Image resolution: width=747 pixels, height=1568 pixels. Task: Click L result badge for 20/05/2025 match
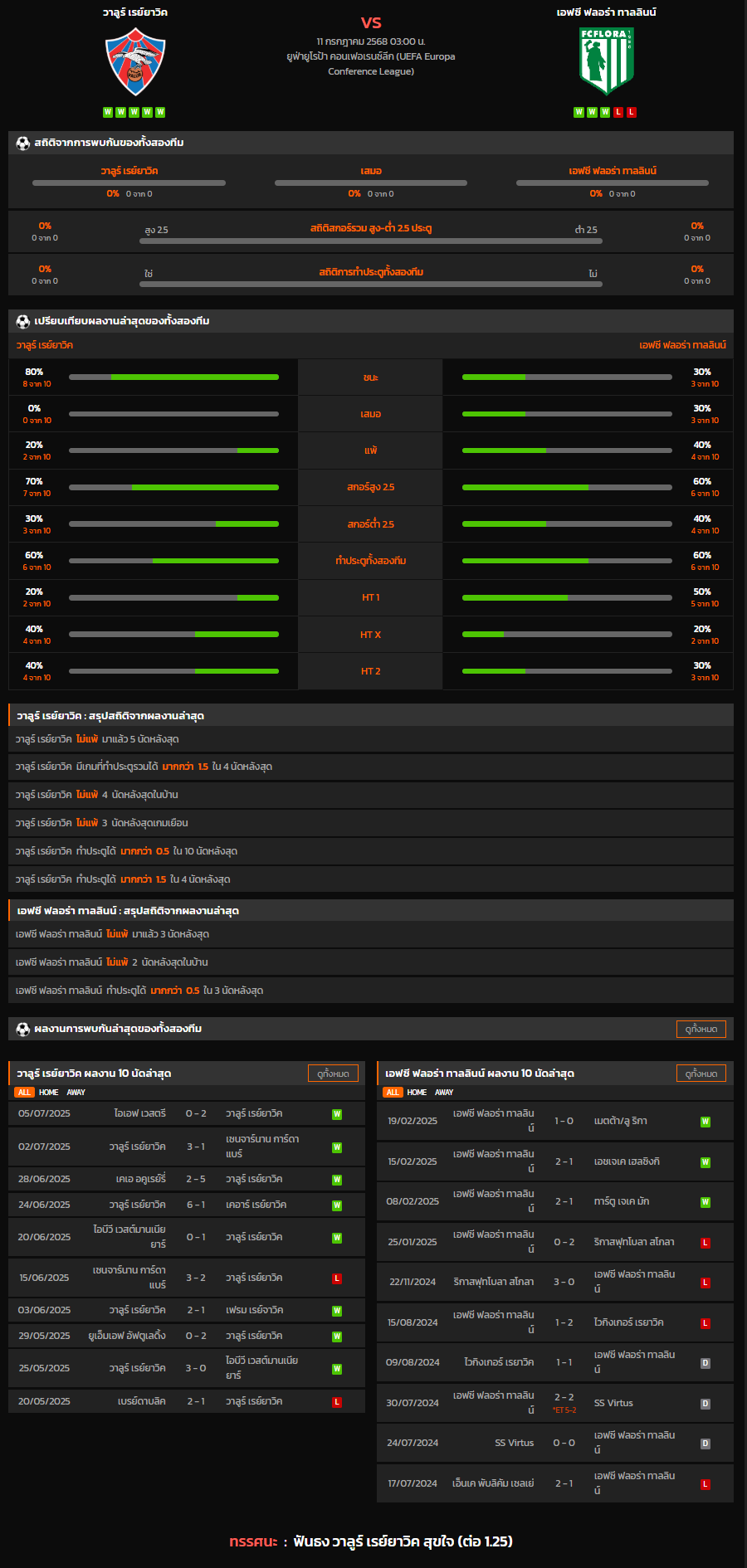(x=337, y=1402)
